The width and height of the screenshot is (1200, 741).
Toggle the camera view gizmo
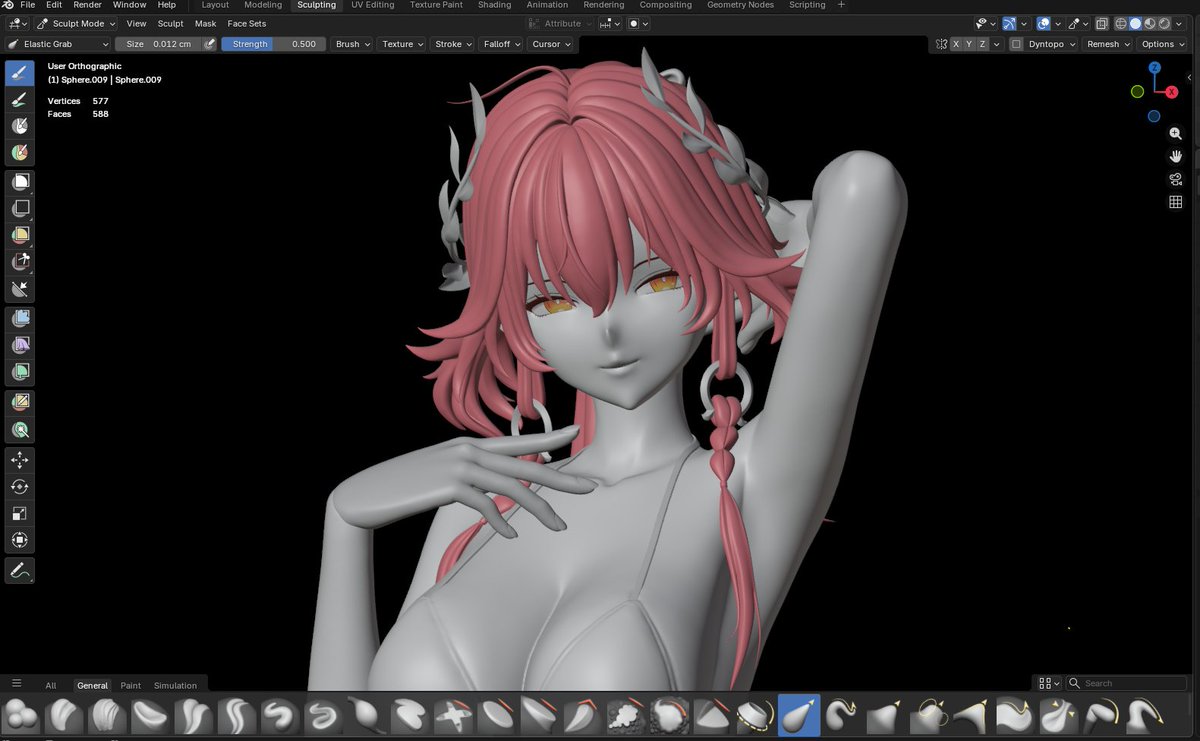click(x=1176, y=179)
